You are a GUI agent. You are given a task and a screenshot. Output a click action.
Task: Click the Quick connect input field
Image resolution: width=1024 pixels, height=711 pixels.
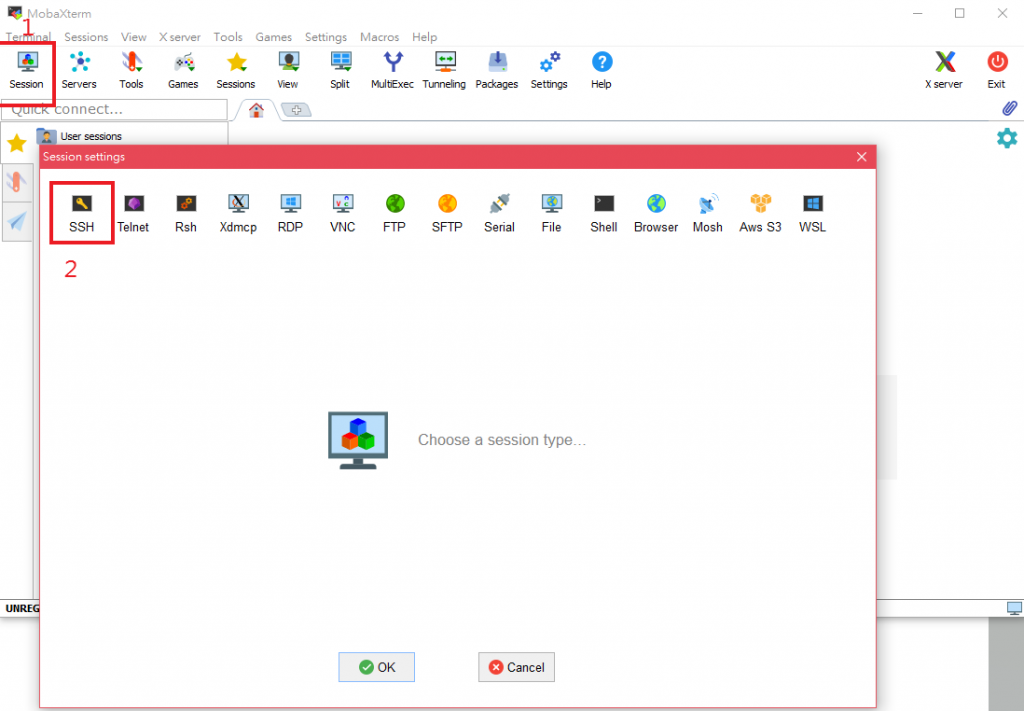[x=114, y=110]
